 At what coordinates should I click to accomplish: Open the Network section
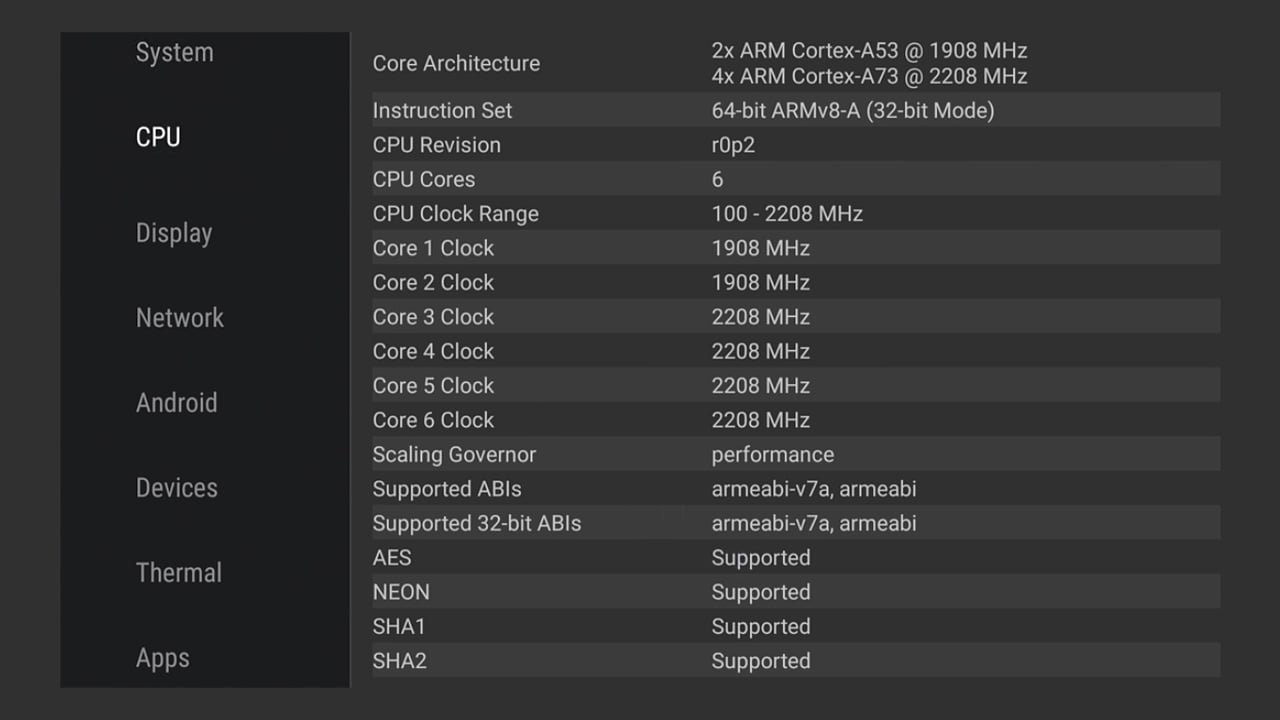180,318
